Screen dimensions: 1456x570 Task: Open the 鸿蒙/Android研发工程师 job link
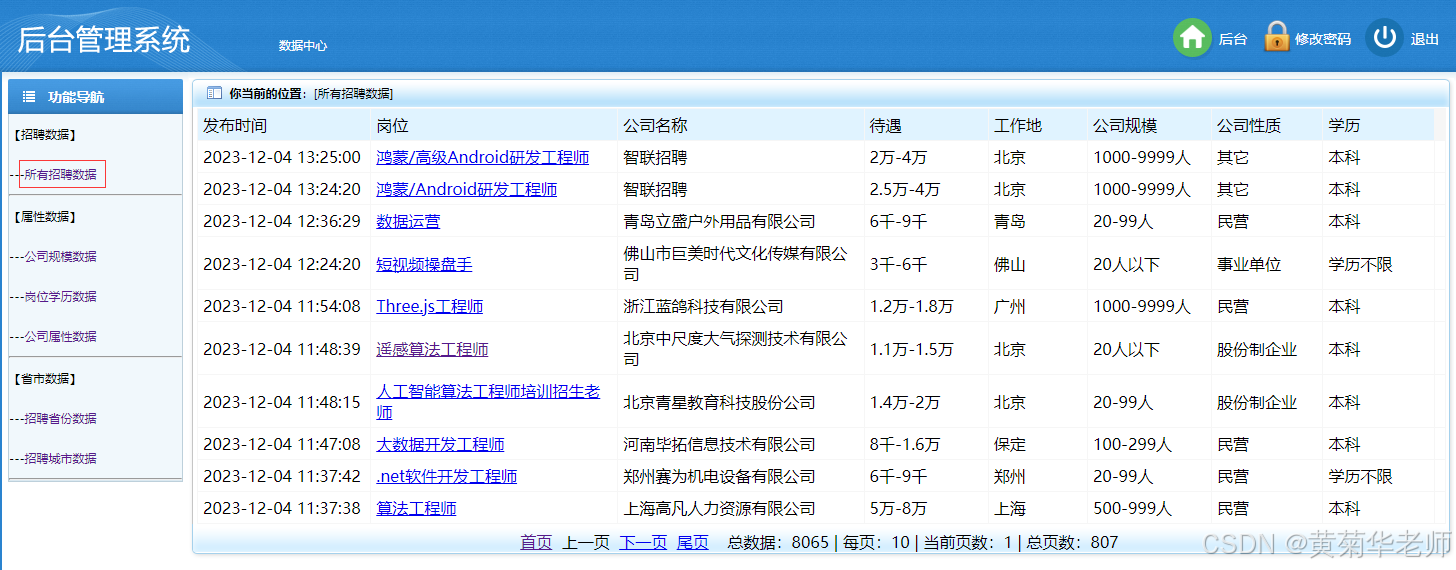pos(467,189)
